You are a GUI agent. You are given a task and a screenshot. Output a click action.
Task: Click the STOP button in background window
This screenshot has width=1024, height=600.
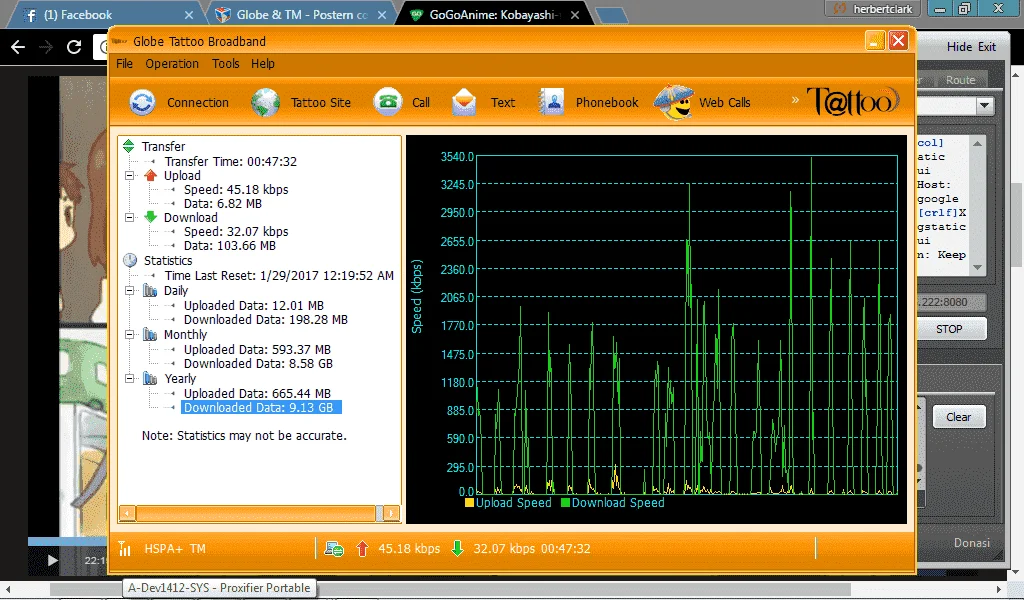[x=950, y=329]
